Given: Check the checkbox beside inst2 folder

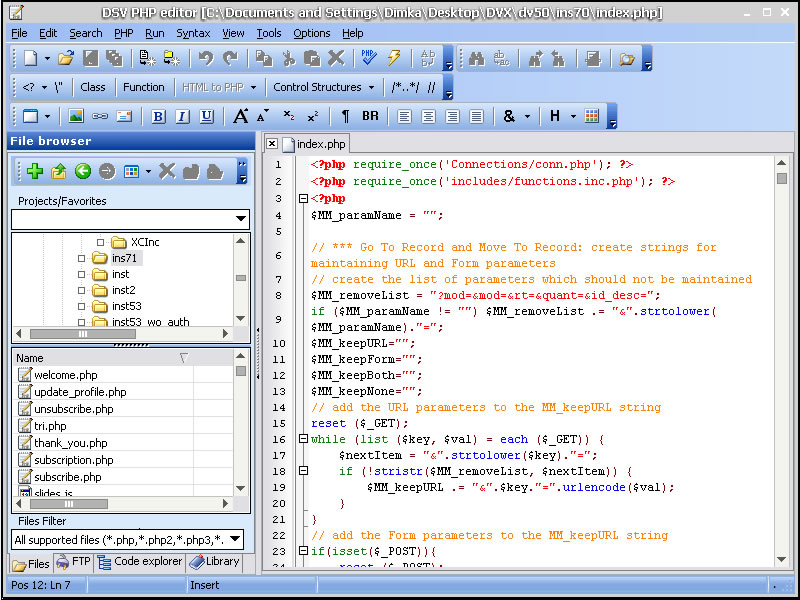Looking at the screenshot, I should (x=81, y=290).
